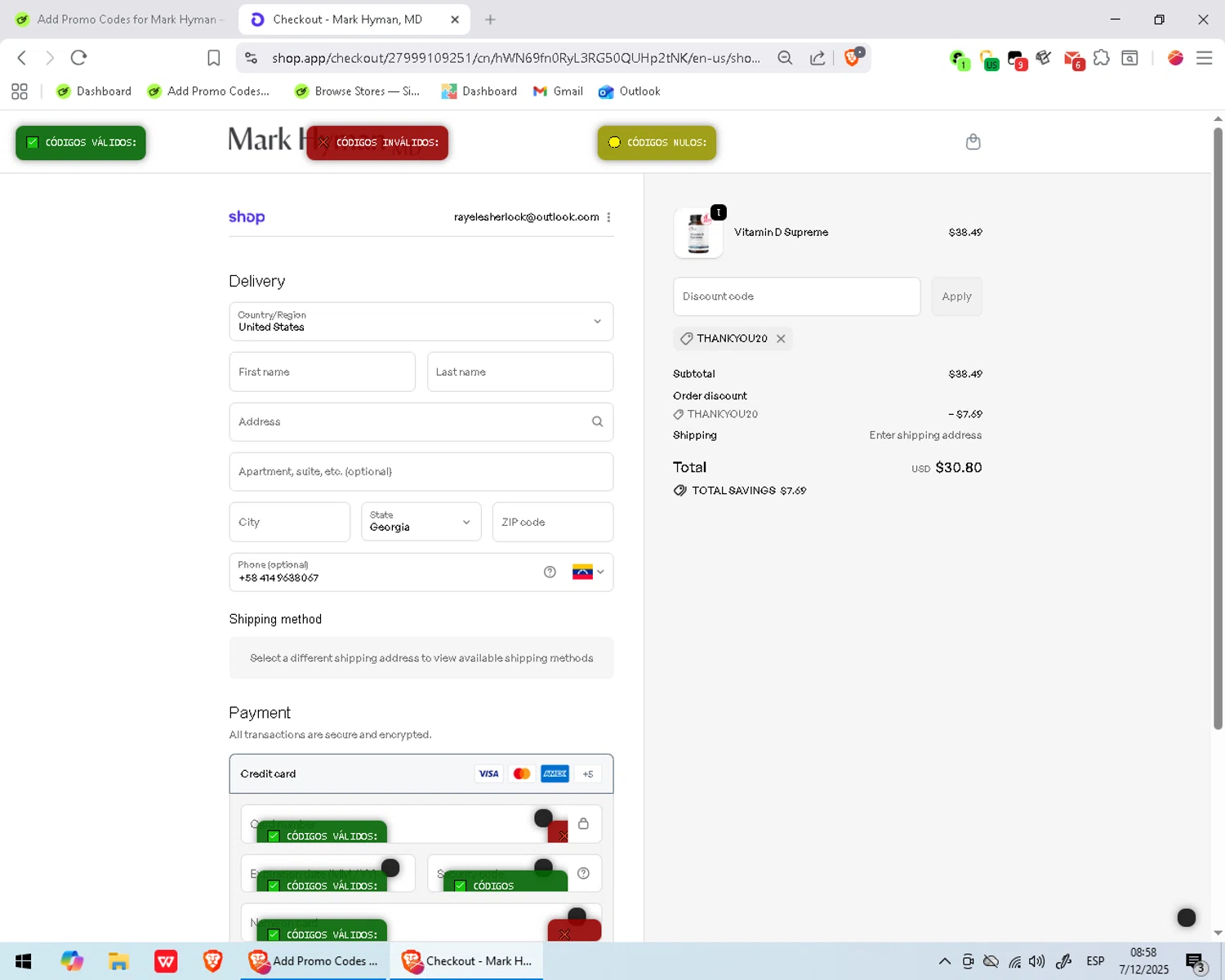Open Brave Shields lion icon
The image size is (1225, 980).
pos(853,57)
